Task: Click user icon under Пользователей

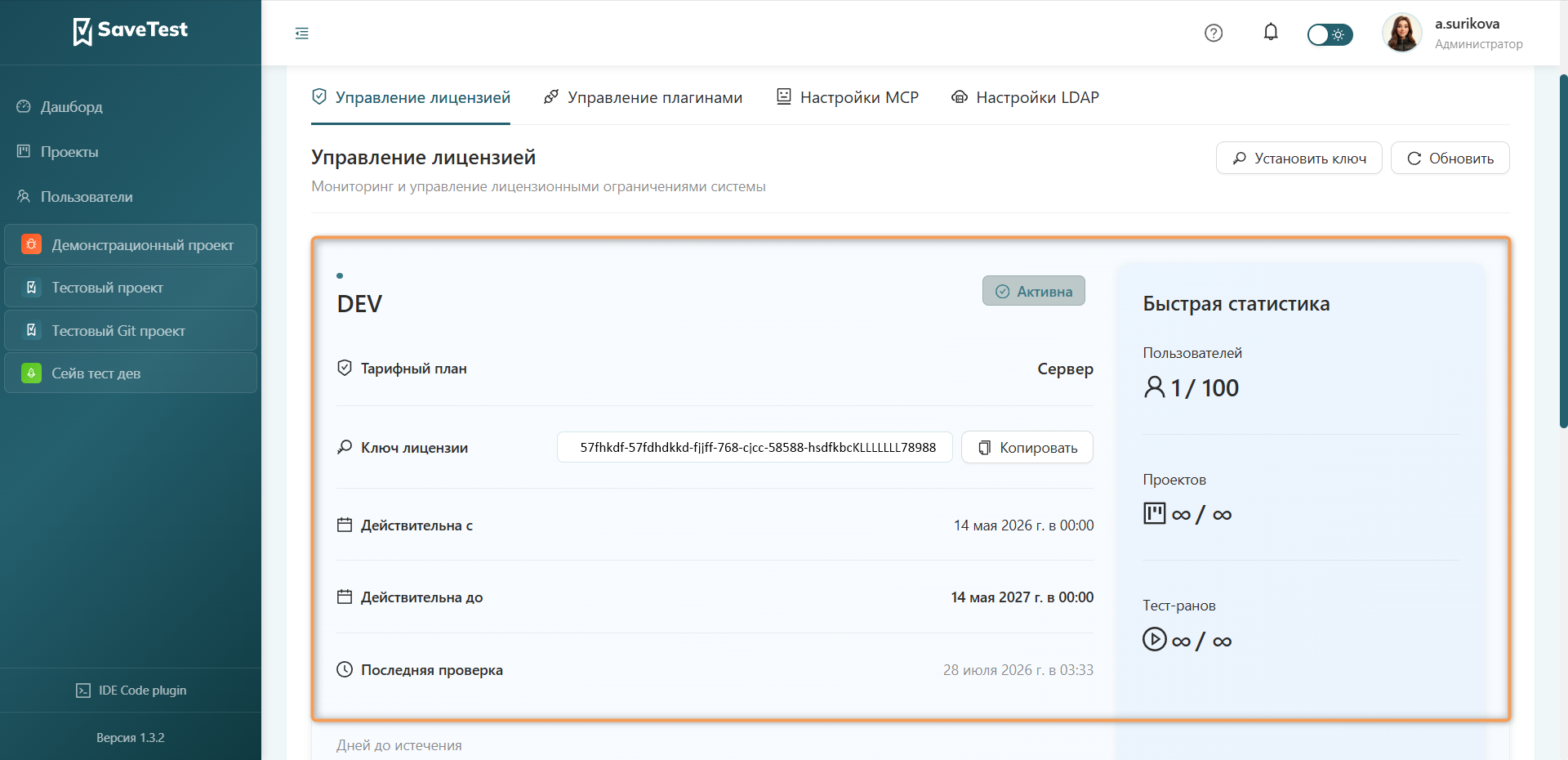Action: point(1155,387)
